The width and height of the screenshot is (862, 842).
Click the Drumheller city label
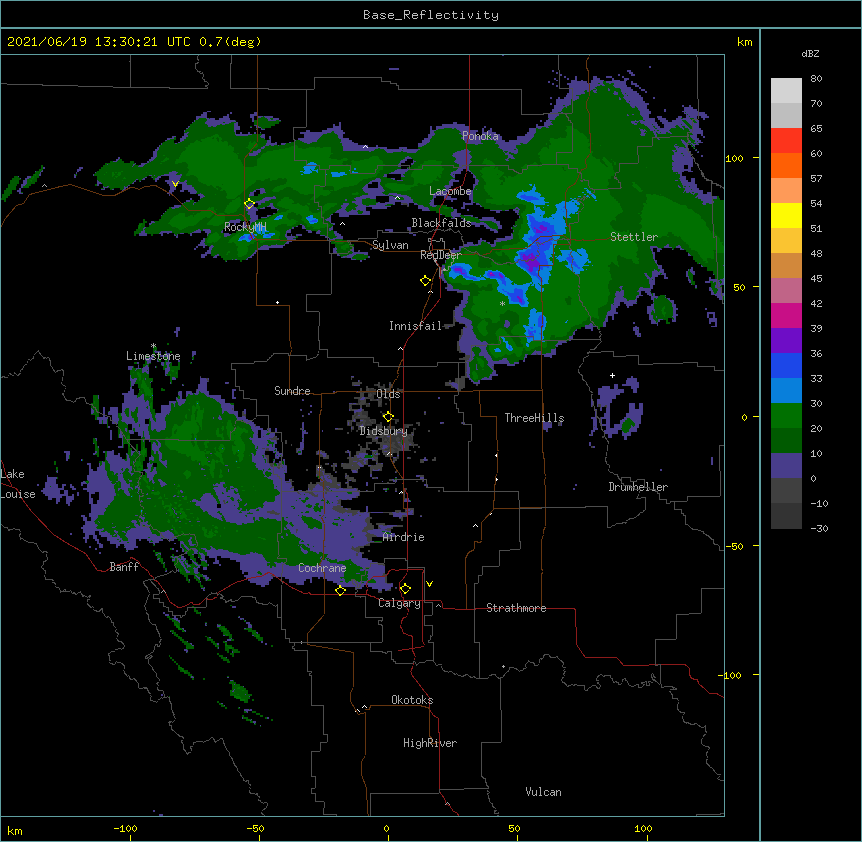(638, 487)
